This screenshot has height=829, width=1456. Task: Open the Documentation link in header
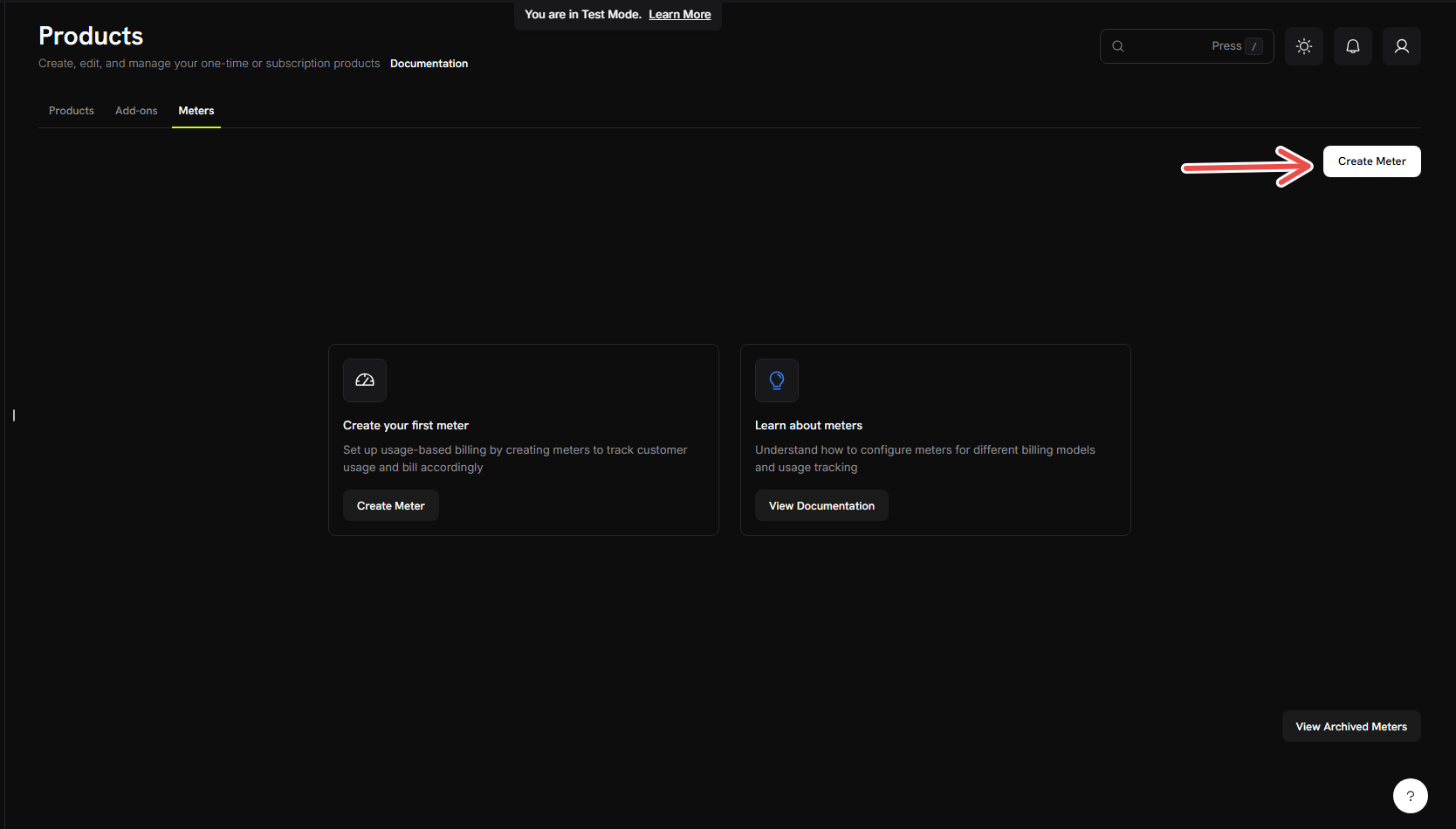429,64
